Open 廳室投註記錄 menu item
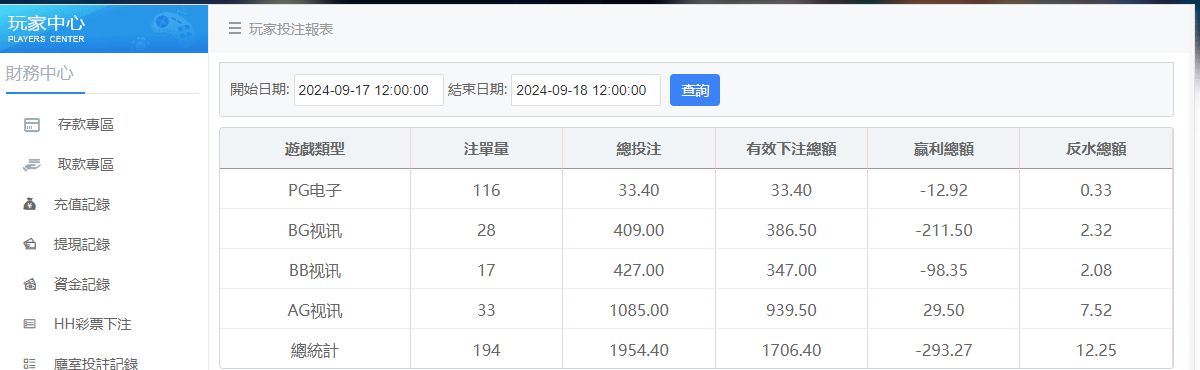This screenshot has height=370, width=1200. click(96, 364)
